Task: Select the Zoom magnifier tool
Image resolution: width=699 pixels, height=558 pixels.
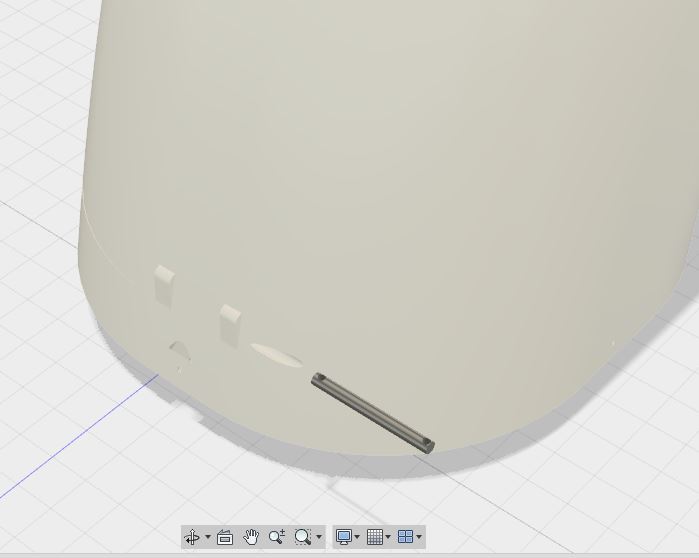Action: [x=277, y=537]
